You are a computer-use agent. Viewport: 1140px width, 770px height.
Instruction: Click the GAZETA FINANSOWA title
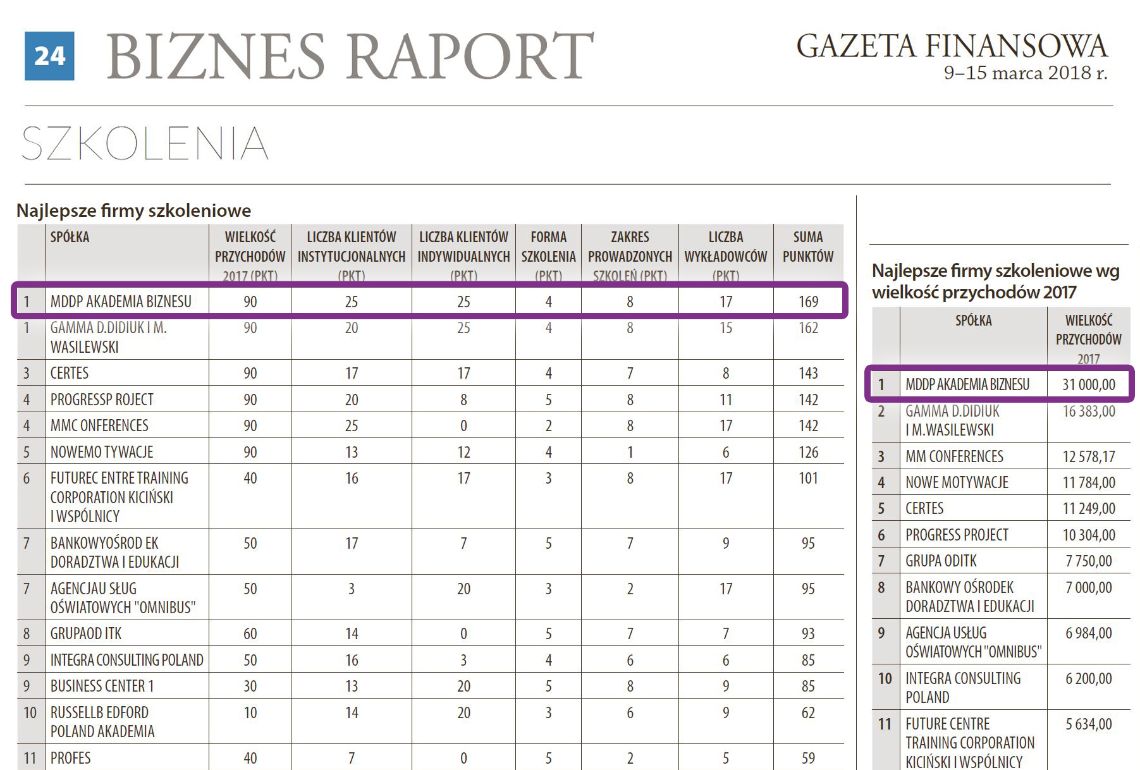click(x=951, y=46)
